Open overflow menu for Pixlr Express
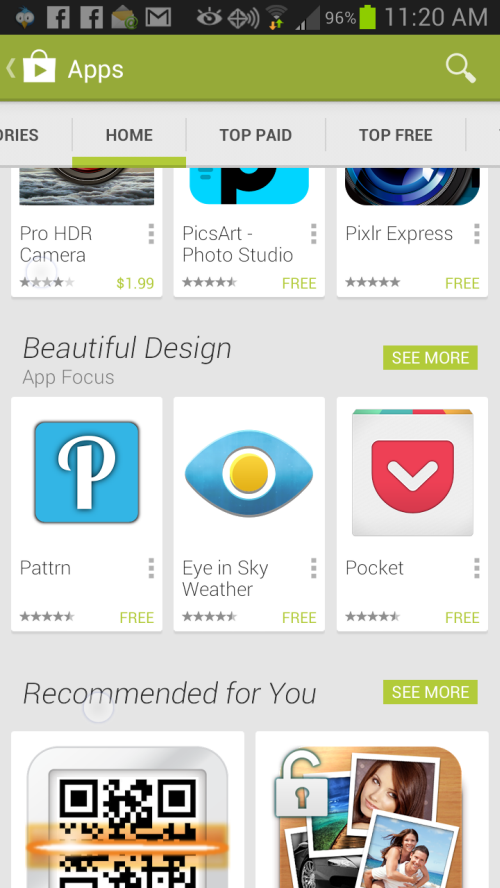This screenshot has width=500, height=888. point(476,234)
